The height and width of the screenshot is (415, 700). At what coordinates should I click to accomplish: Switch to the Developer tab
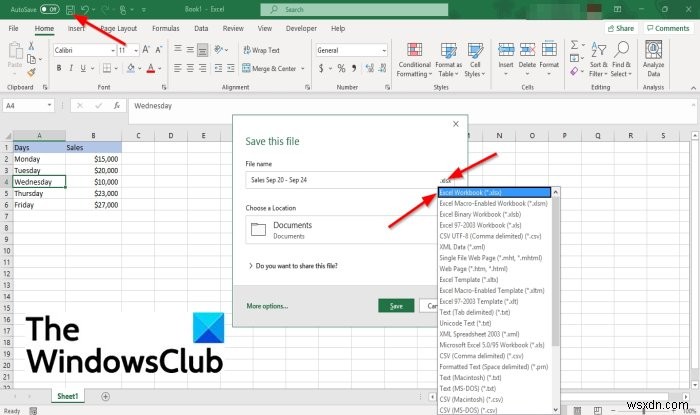pos(301,28)
